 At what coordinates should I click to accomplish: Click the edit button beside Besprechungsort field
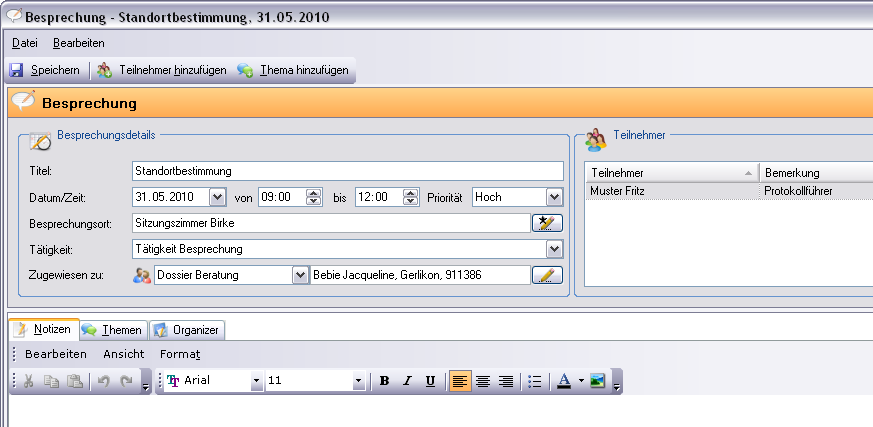[547, 223]
